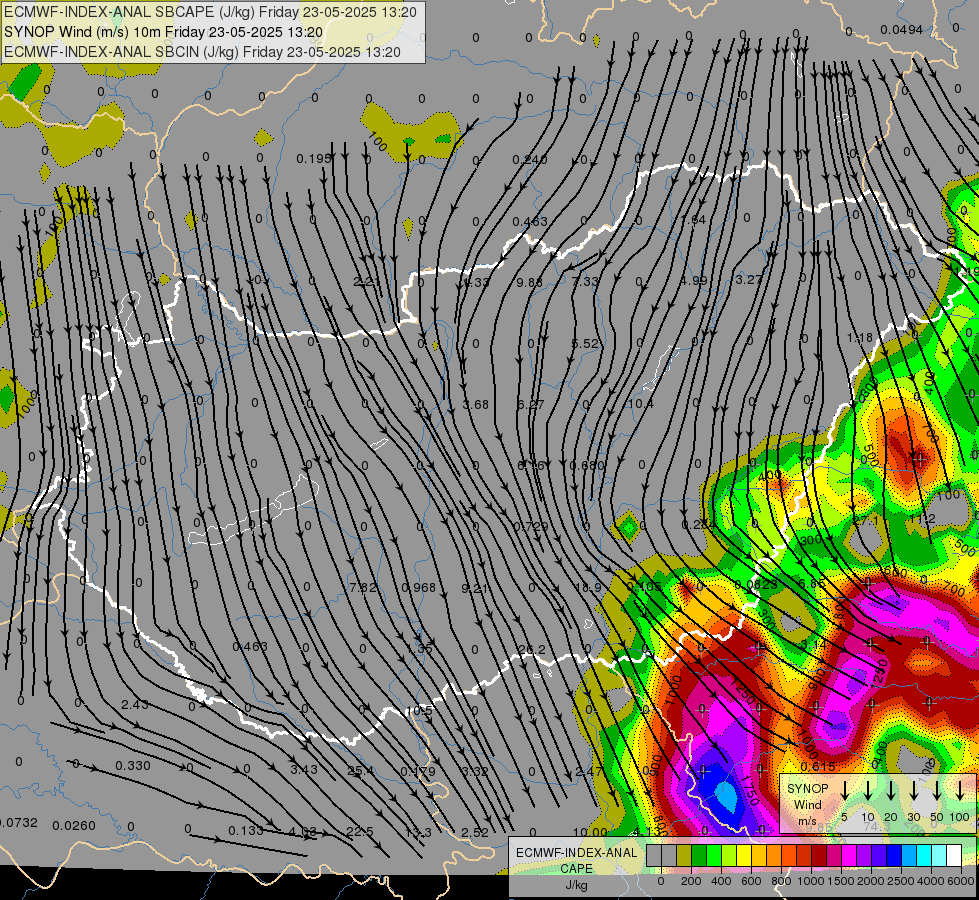Pick the dark red swatch above 1000 tick
This screenshot has height=900, width=979.
point(819,856)
